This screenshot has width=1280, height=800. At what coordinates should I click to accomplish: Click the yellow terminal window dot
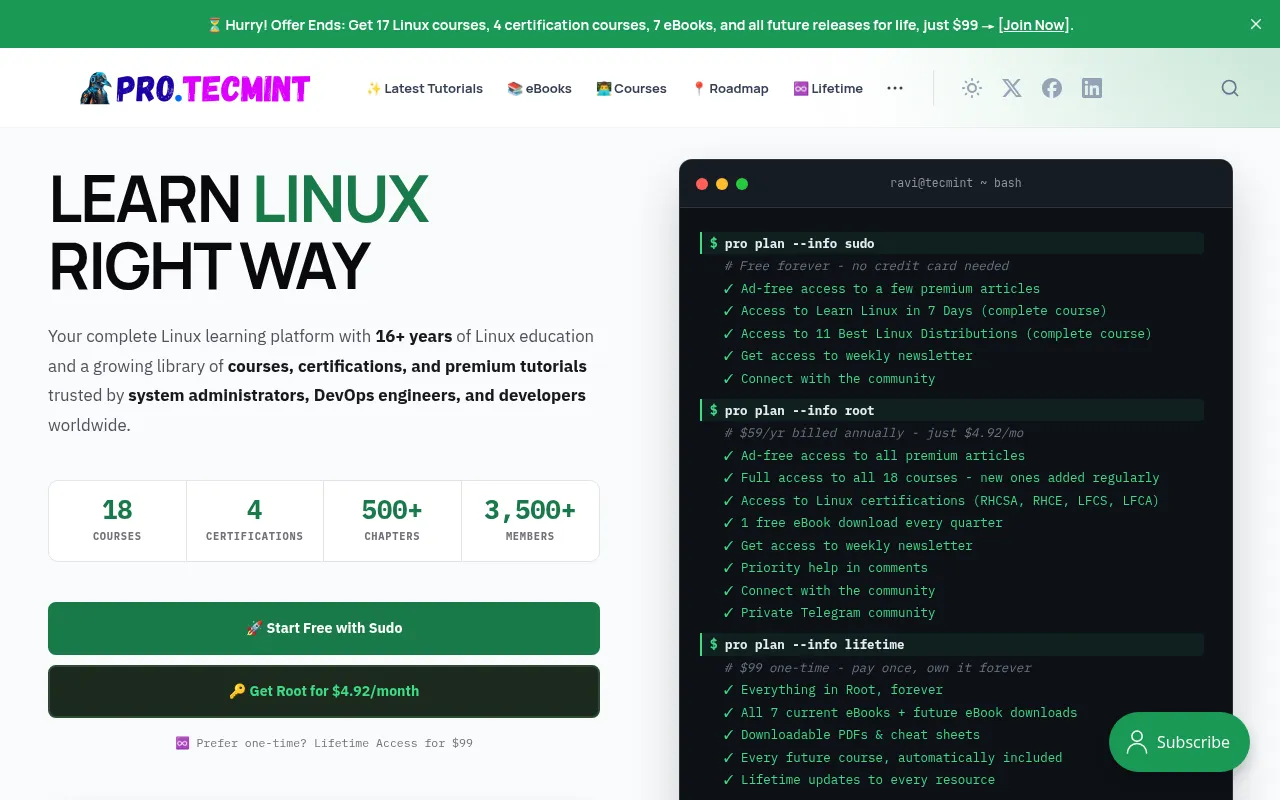click(x=722, y=184)
